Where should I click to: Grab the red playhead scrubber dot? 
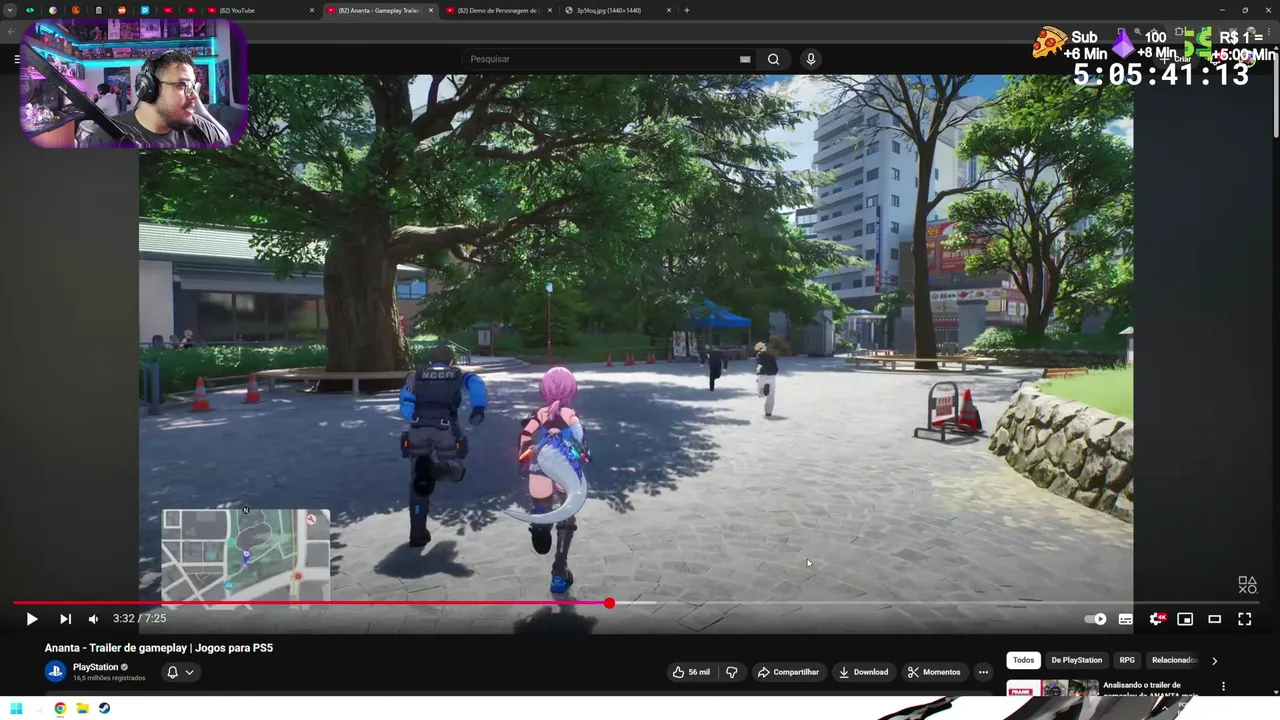click(x=609, y=603)
